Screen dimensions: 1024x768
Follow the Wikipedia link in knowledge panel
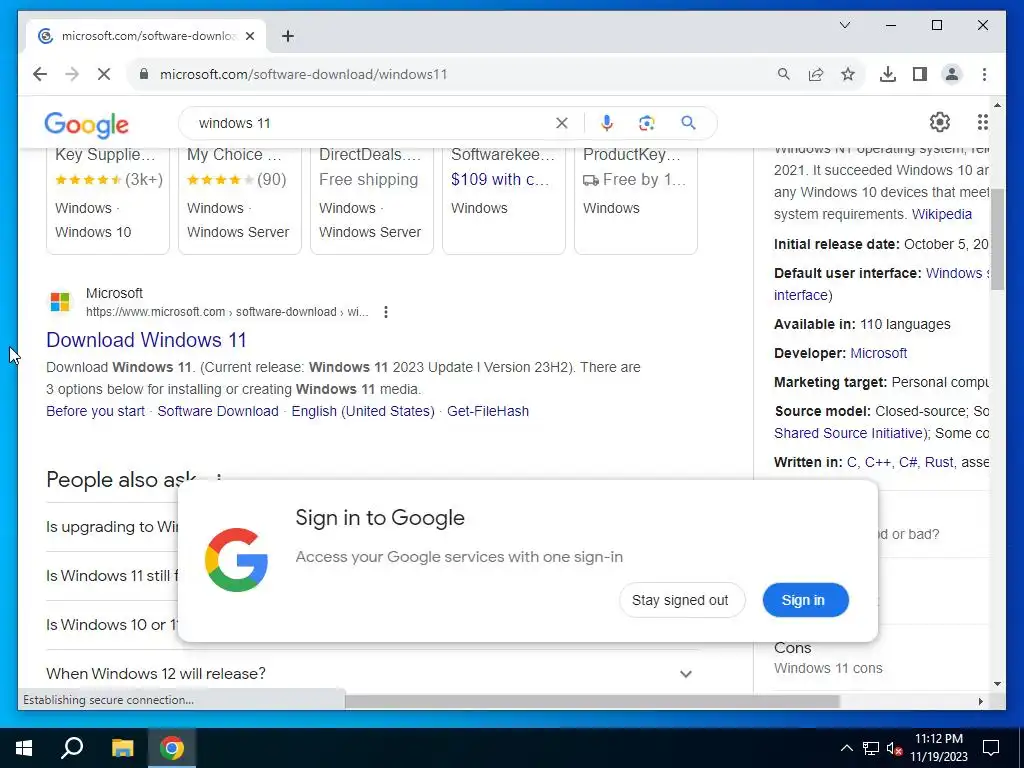[942, 214]
